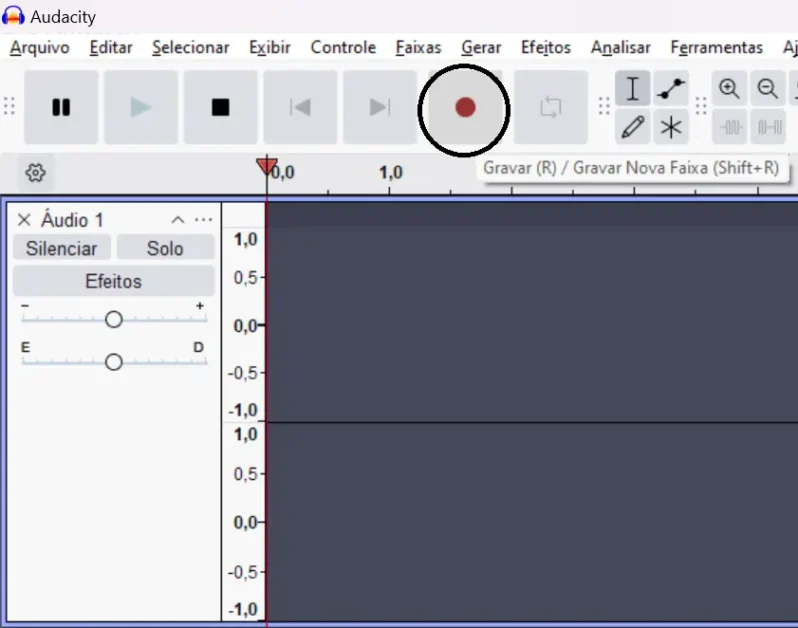Select the Multi-tool asterisk icon
The image size is (798, 628).
tap(671, 127)
